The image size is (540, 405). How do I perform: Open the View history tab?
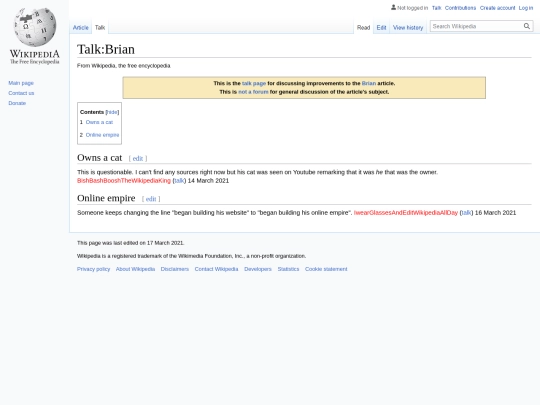coord(408,28)
